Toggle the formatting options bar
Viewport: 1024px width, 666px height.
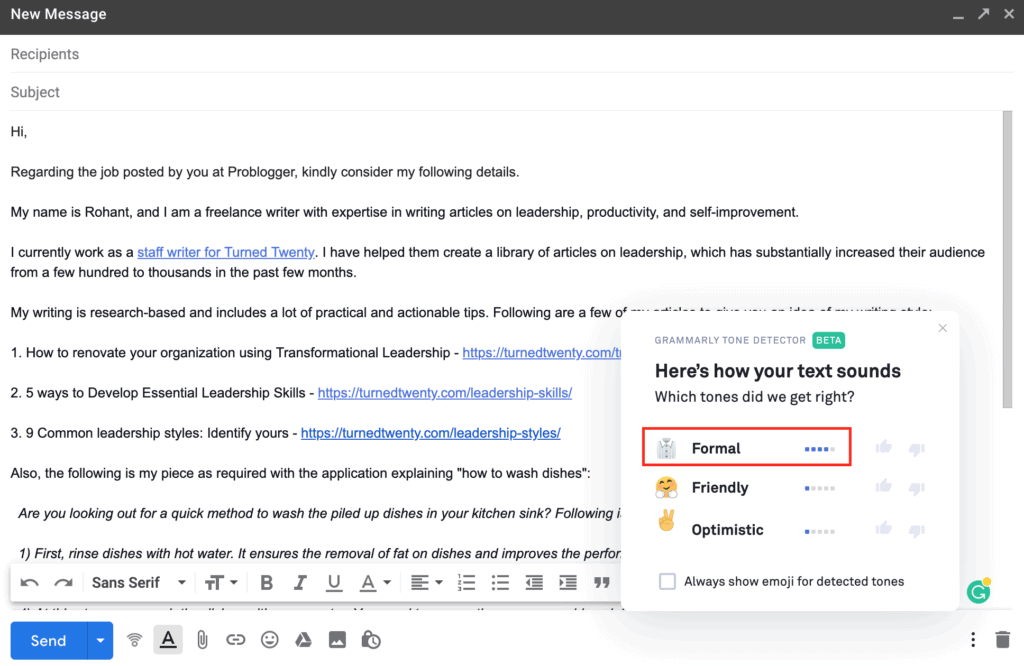point(168,640)
